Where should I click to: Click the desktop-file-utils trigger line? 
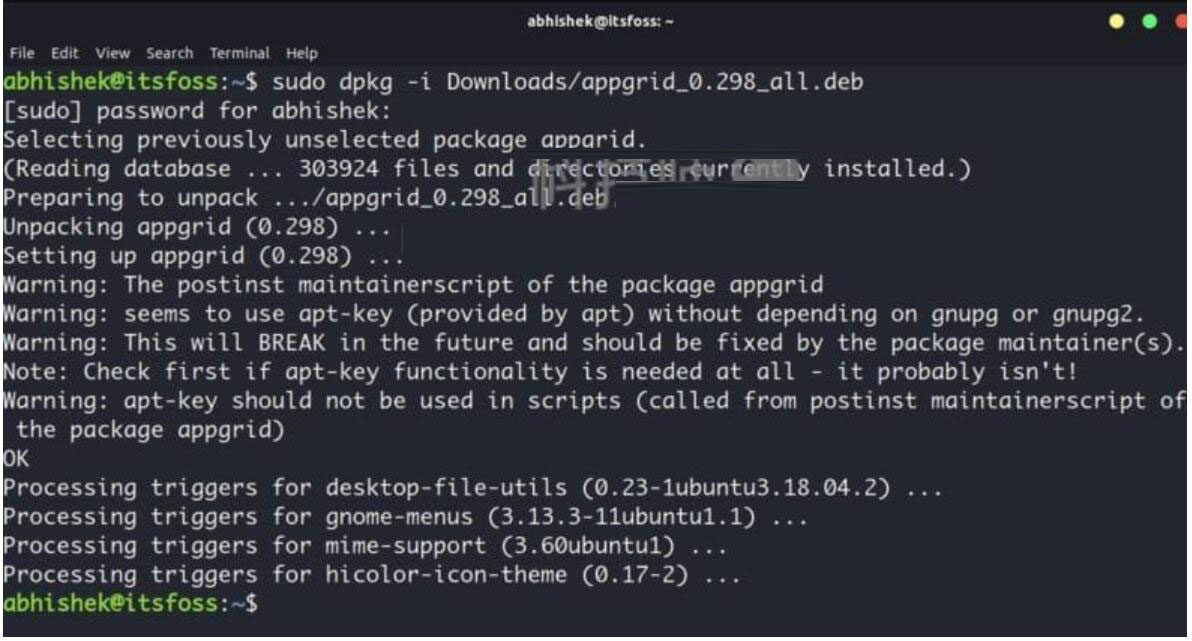[x=472, y=487]
